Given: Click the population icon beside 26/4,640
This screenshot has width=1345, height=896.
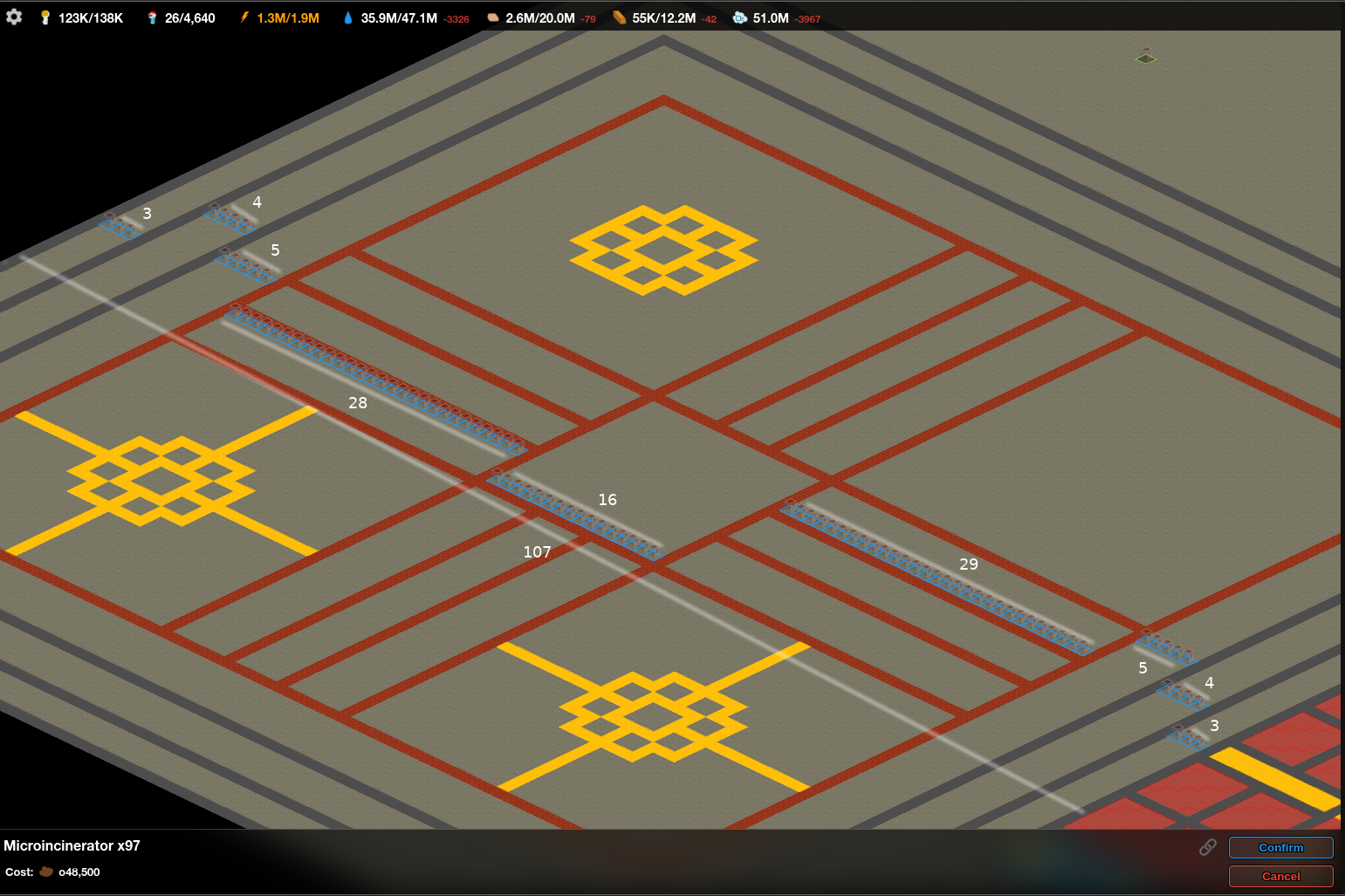Looking at the screenshot, I should pyautogui.click(x=152, y=17).
